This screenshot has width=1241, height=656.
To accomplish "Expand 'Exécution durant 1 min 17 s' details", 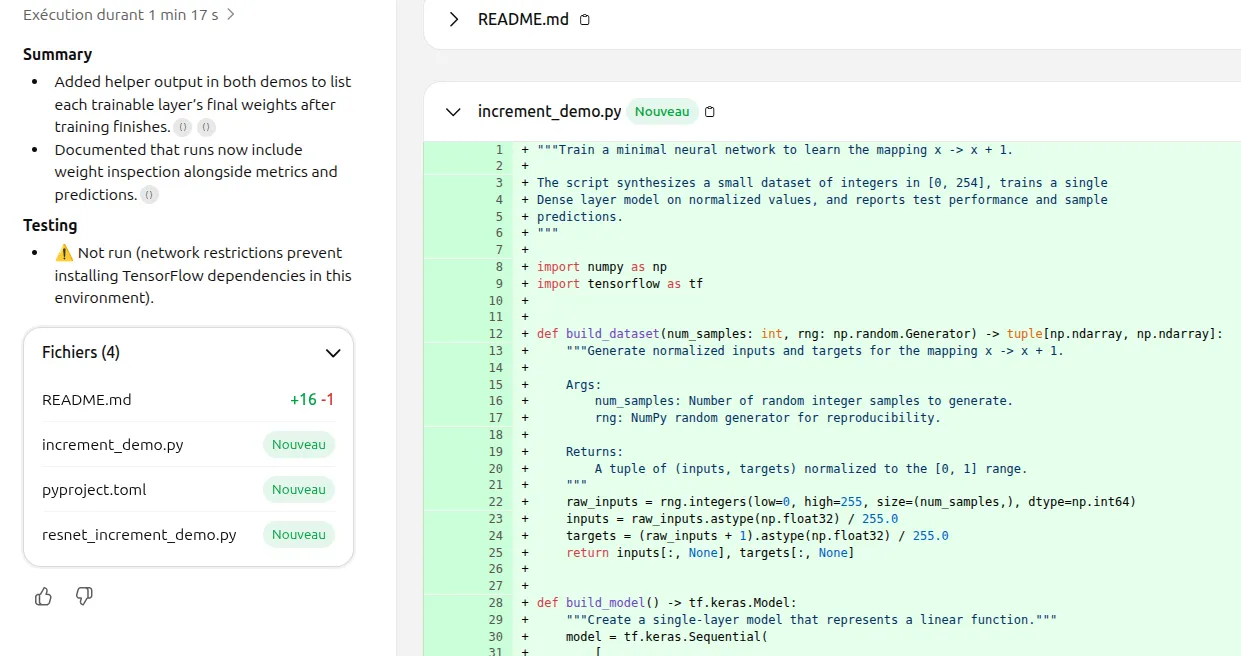I will pyautogui.click(x=231, y=15).
